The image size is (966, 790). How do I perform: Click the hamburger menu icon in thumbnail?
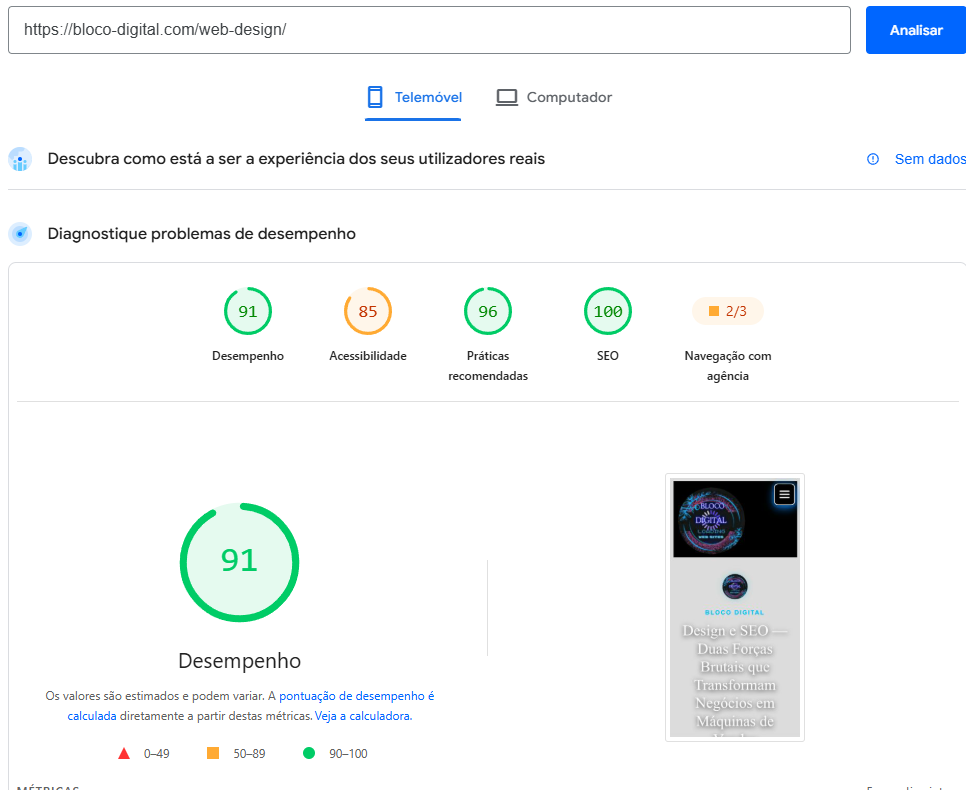point(784,494)
